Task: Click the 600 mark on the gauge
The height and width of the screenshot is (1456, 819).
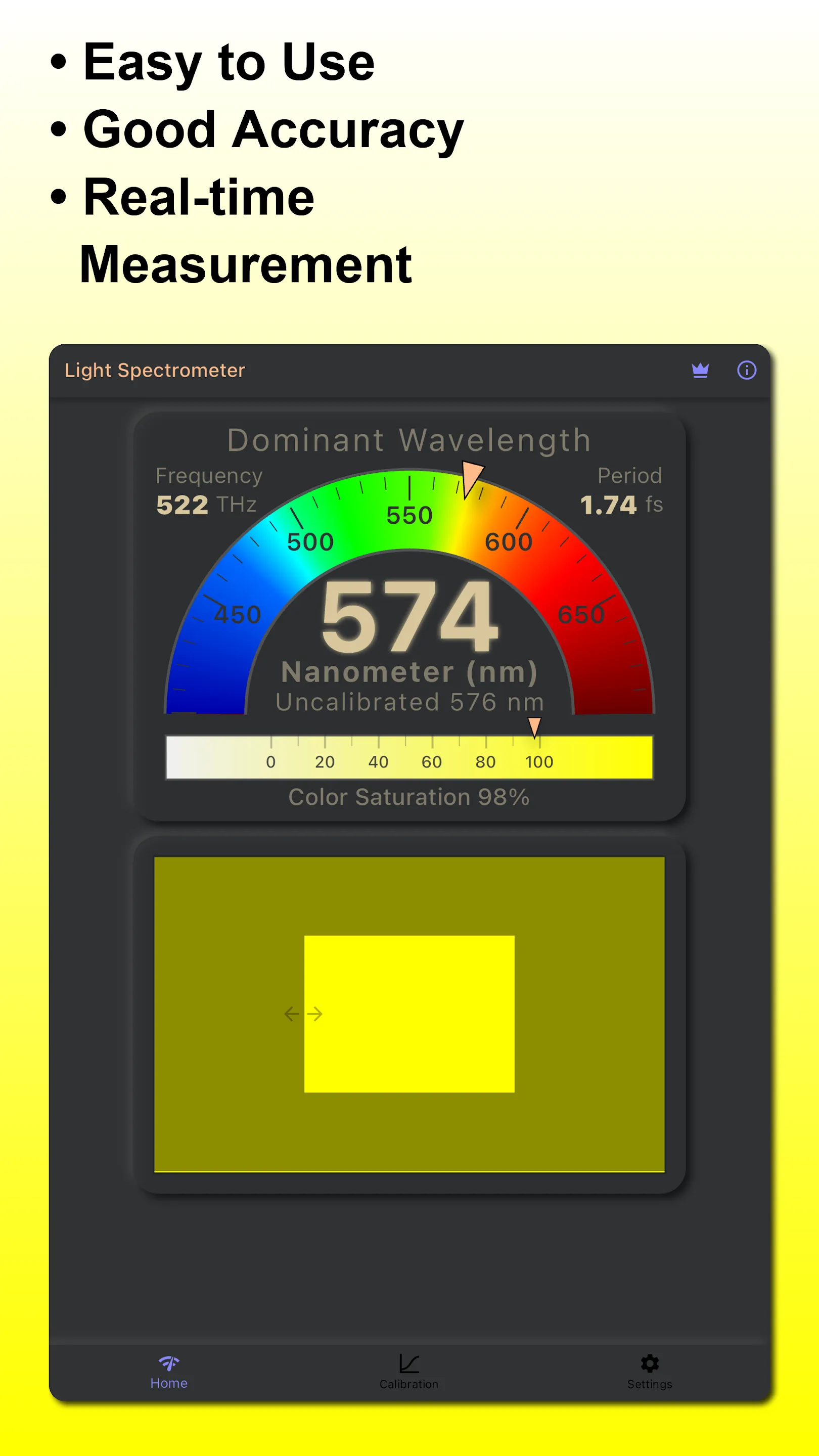Action: [509, 542]
